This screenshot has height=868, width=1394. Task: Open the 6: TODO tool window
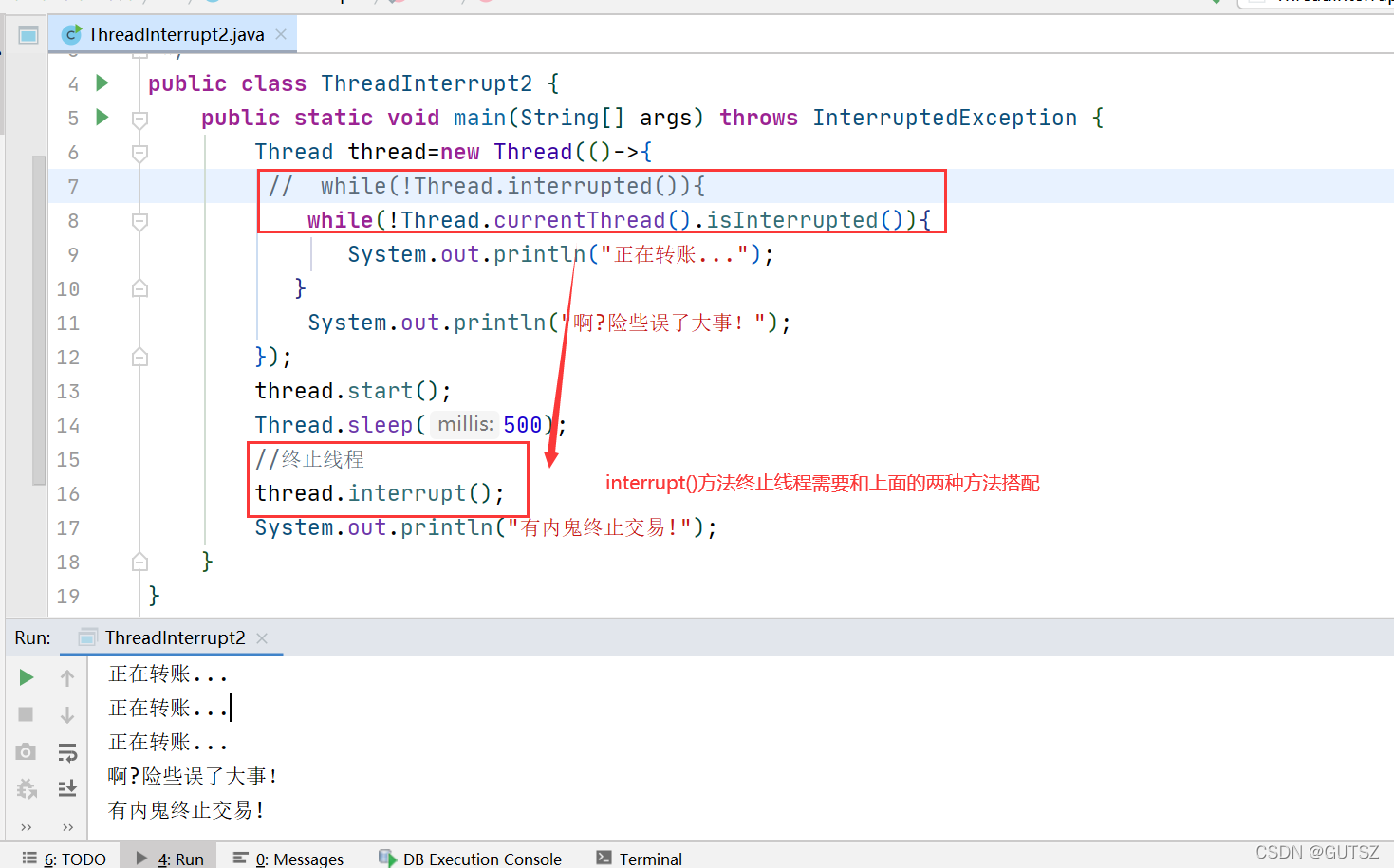pos(65,858)
